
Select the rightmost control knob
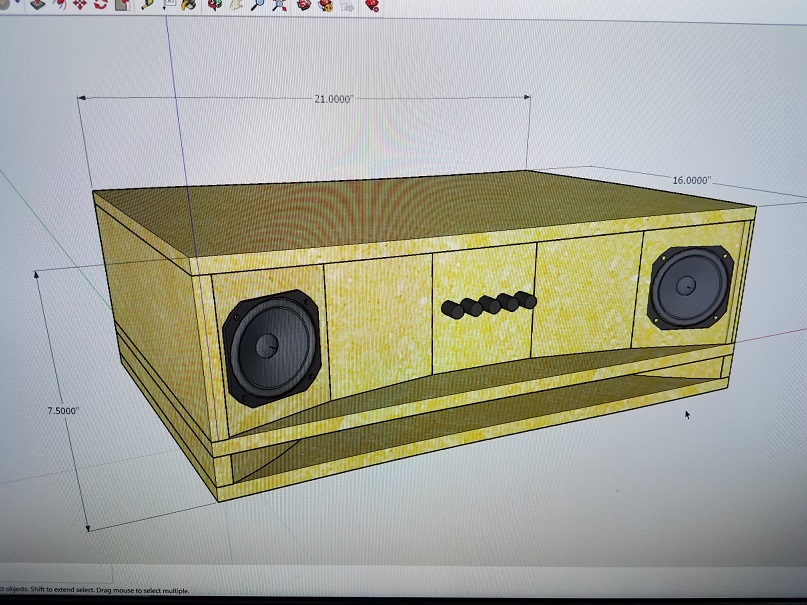(525, 300)
